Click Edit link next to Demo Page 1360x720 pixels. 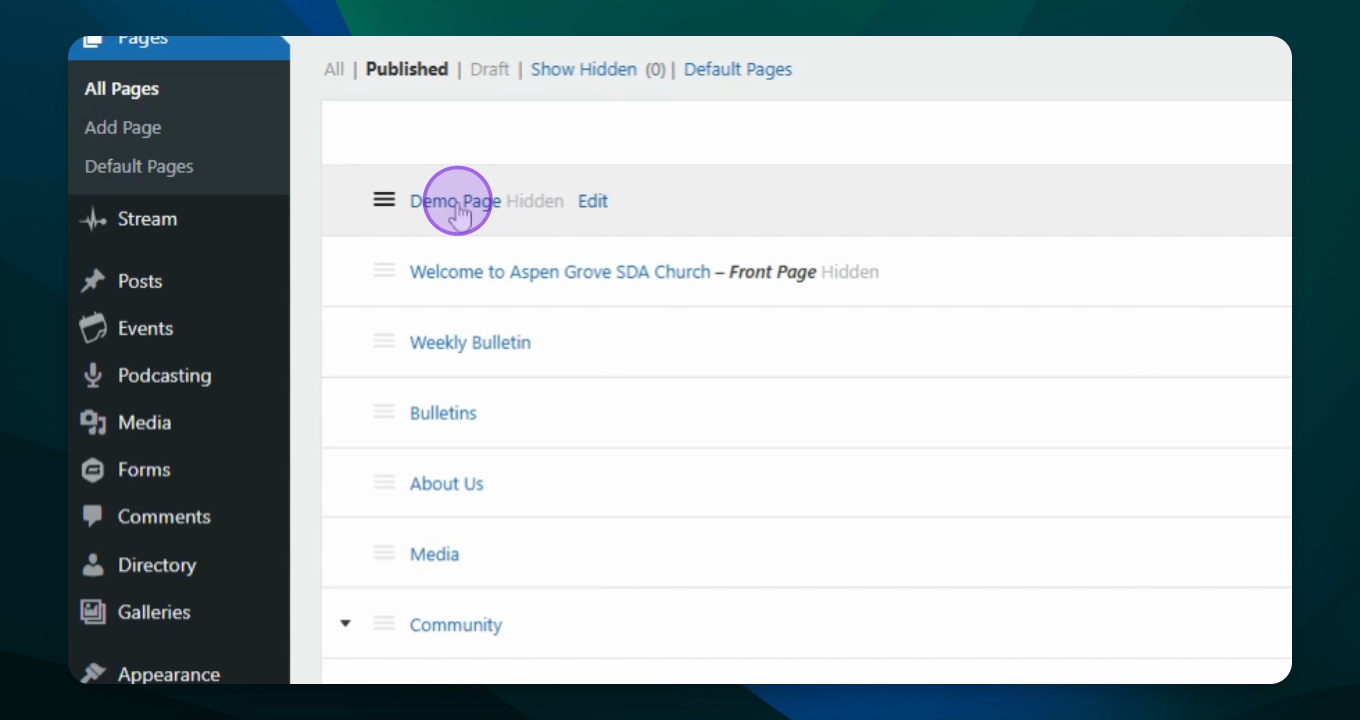592,201
